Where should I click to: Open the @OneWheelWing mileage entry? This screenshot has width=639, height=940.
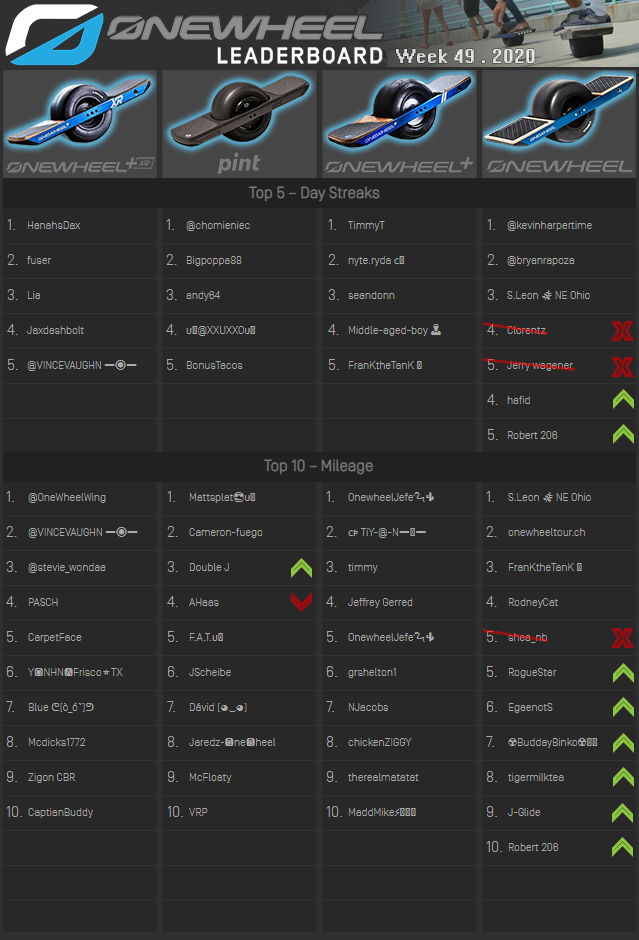(67, 498)
